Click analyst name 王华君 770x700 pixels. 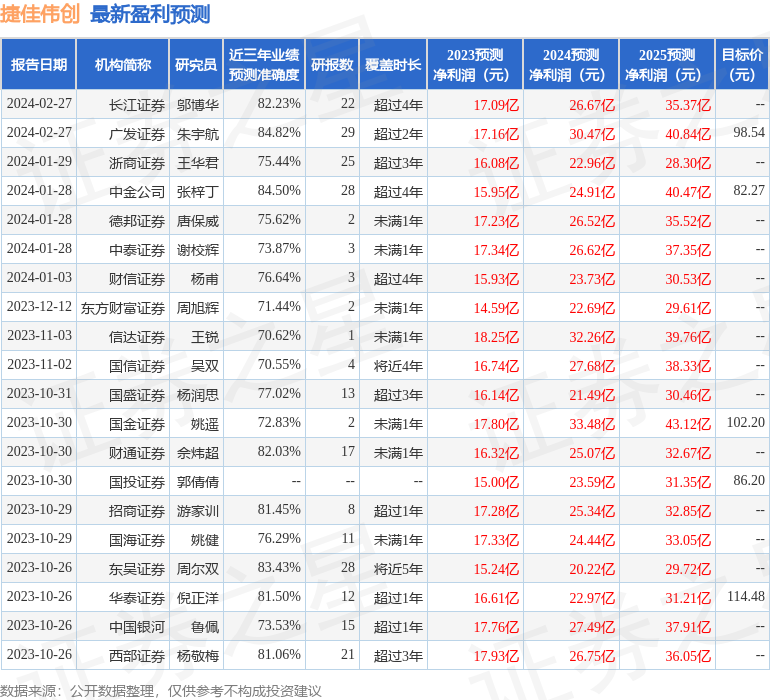pyautogui.click(x=197, y=163)
